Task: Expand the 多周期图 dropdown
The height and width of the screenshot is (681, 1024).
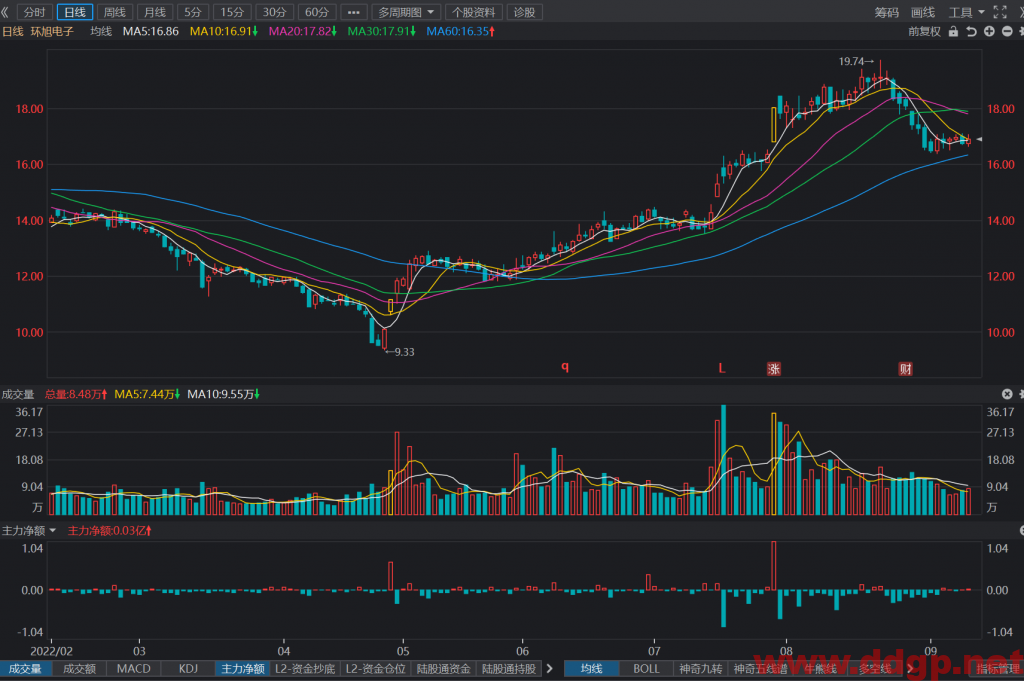Action: 406,12
